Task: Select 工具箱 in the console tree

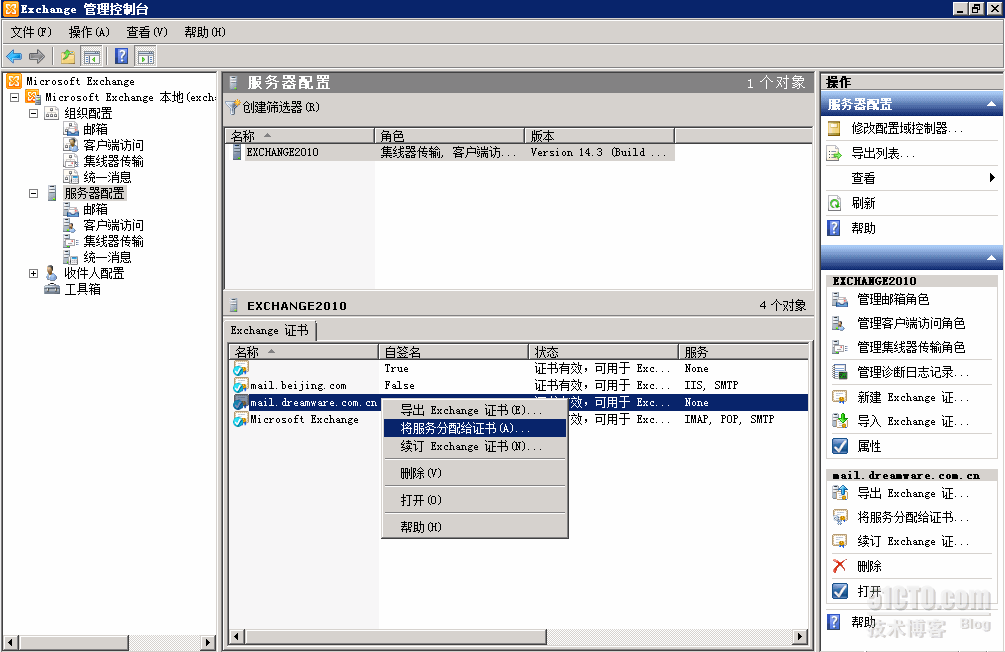Action: pyautogui.click(x=82, y=289)
